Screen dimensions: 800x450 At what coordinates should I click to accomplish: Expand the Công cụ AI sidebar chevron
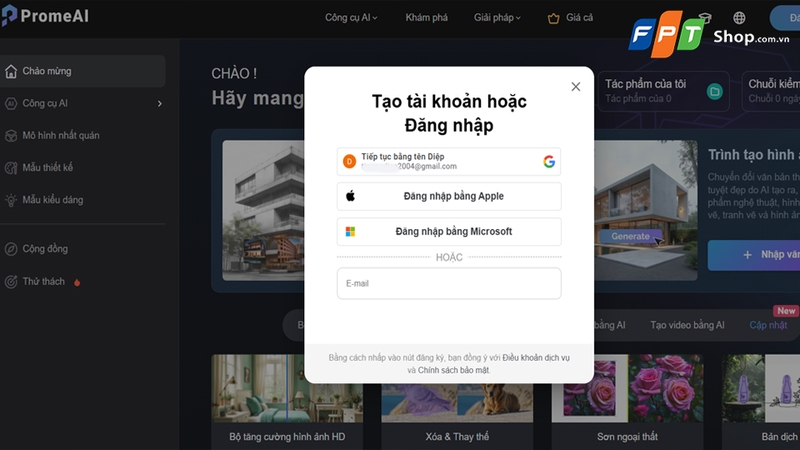pyautogui.click(x=160, y=104)
